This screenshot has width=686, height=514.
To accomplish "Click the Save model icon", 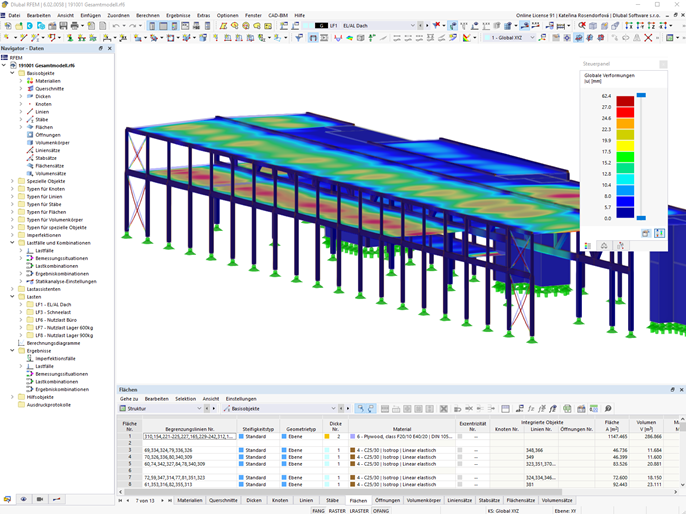I will click(x=63, y=26).
